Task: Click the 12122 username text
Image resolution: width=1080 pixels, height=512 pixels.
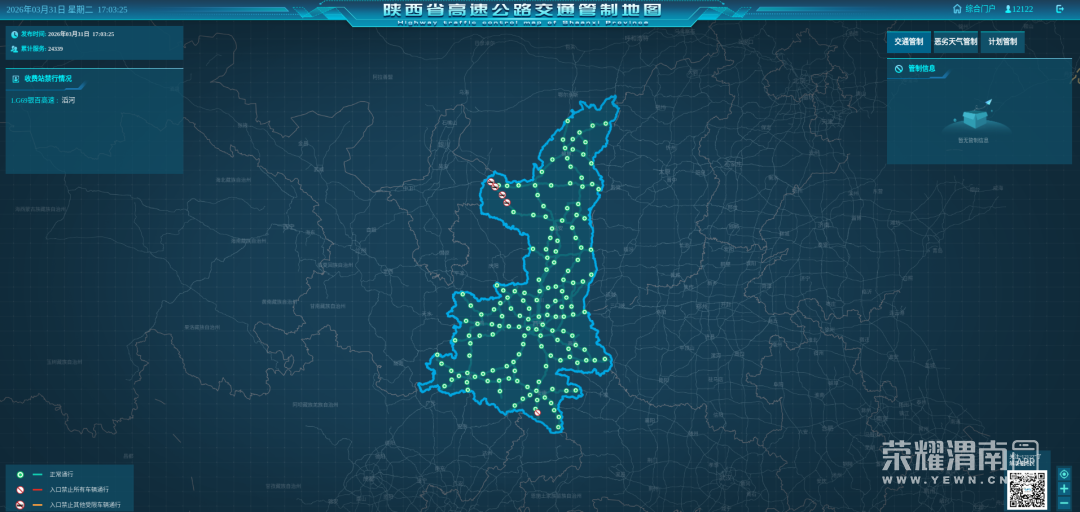Action: click(1023, 9)
